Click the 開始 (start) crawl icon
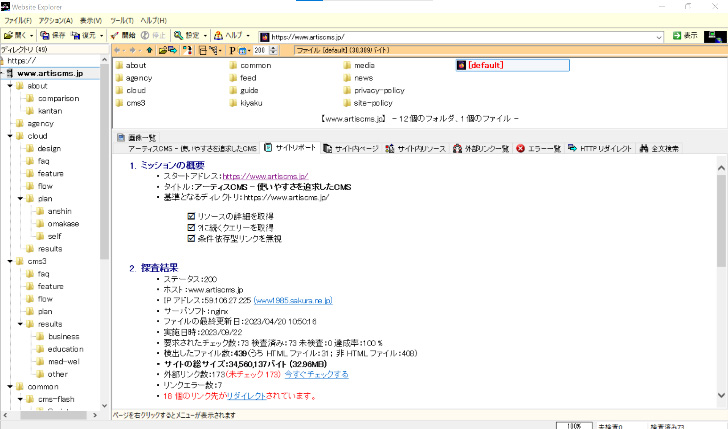The image size is (728, 429). (115, 35)
